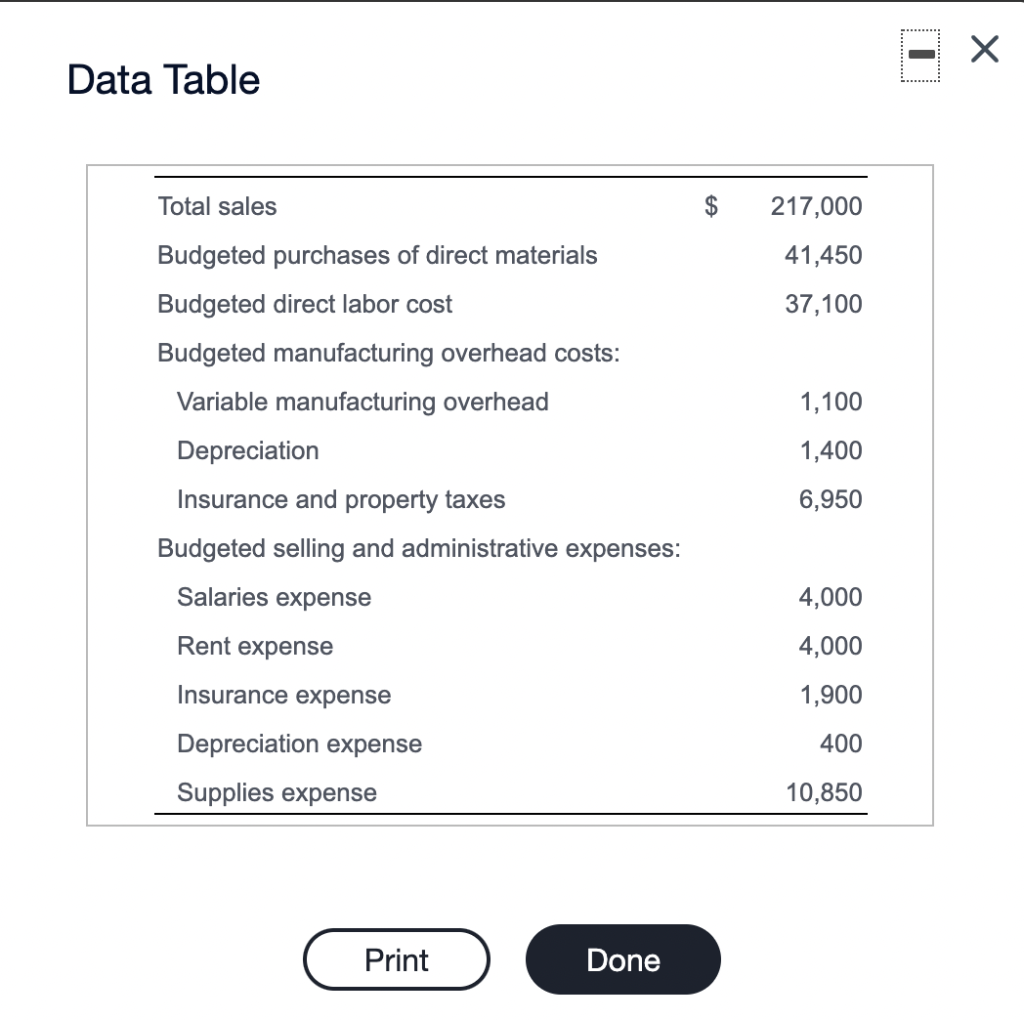Click the Print button
The image size is (1024, 1020).
pos(396,959)
